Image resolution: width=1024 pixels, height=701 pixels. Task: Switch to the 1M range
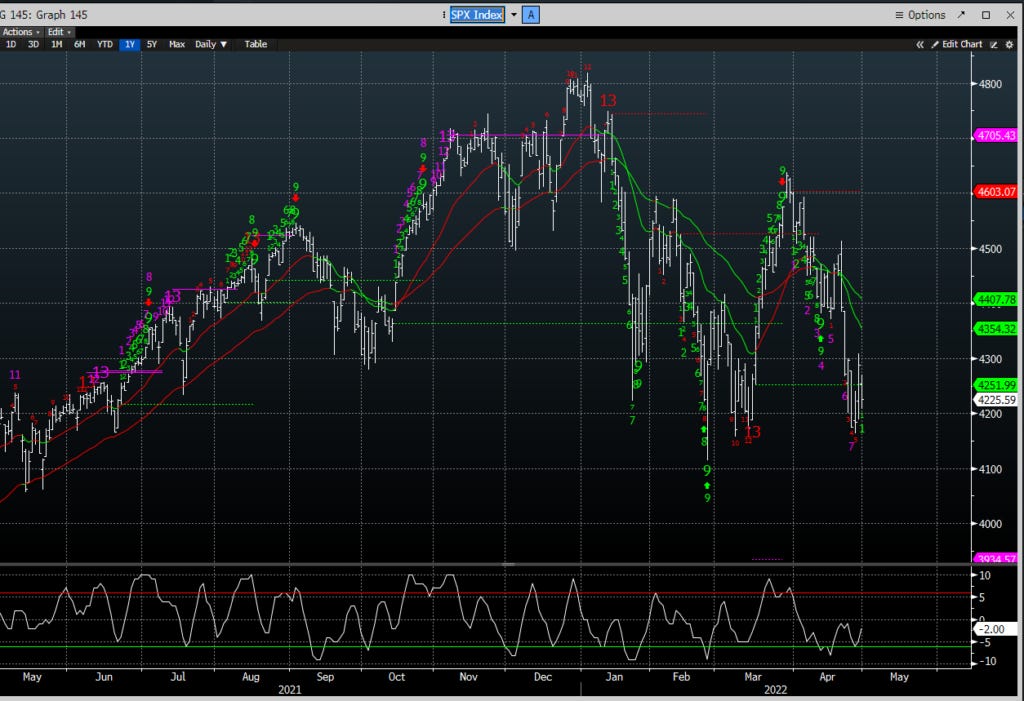(x=57, y=44)
